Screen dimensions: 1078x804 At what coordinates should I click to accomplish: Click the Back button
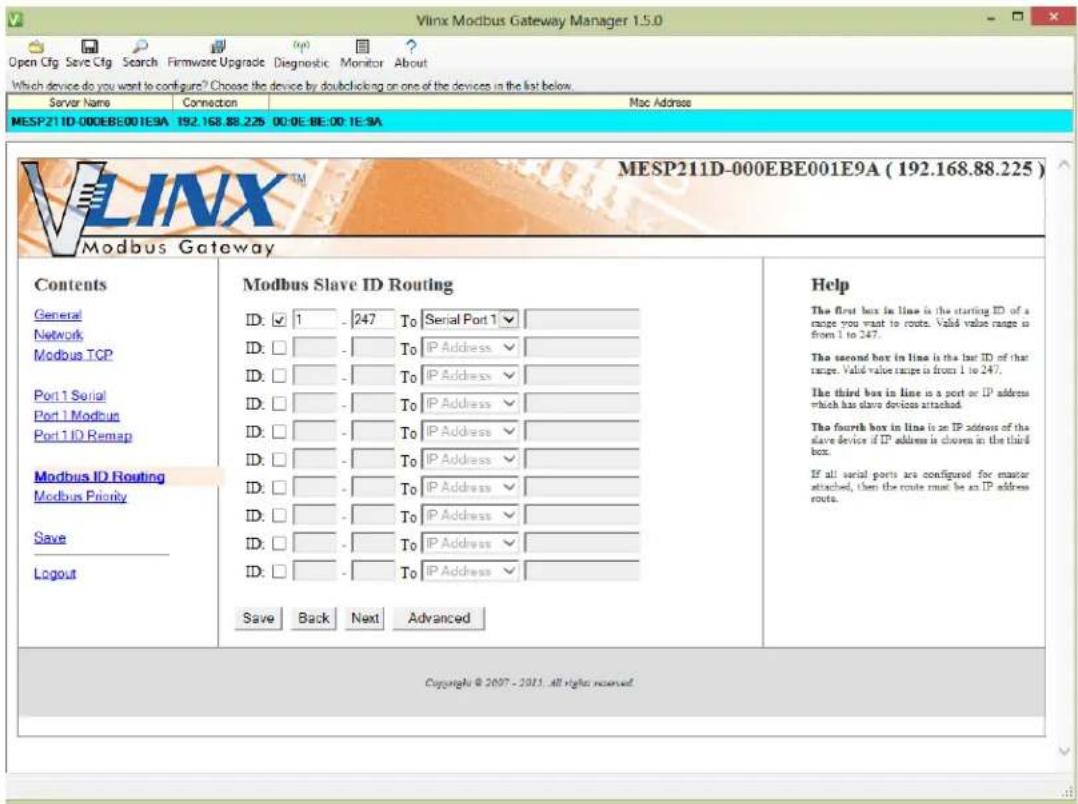point(314,618)
